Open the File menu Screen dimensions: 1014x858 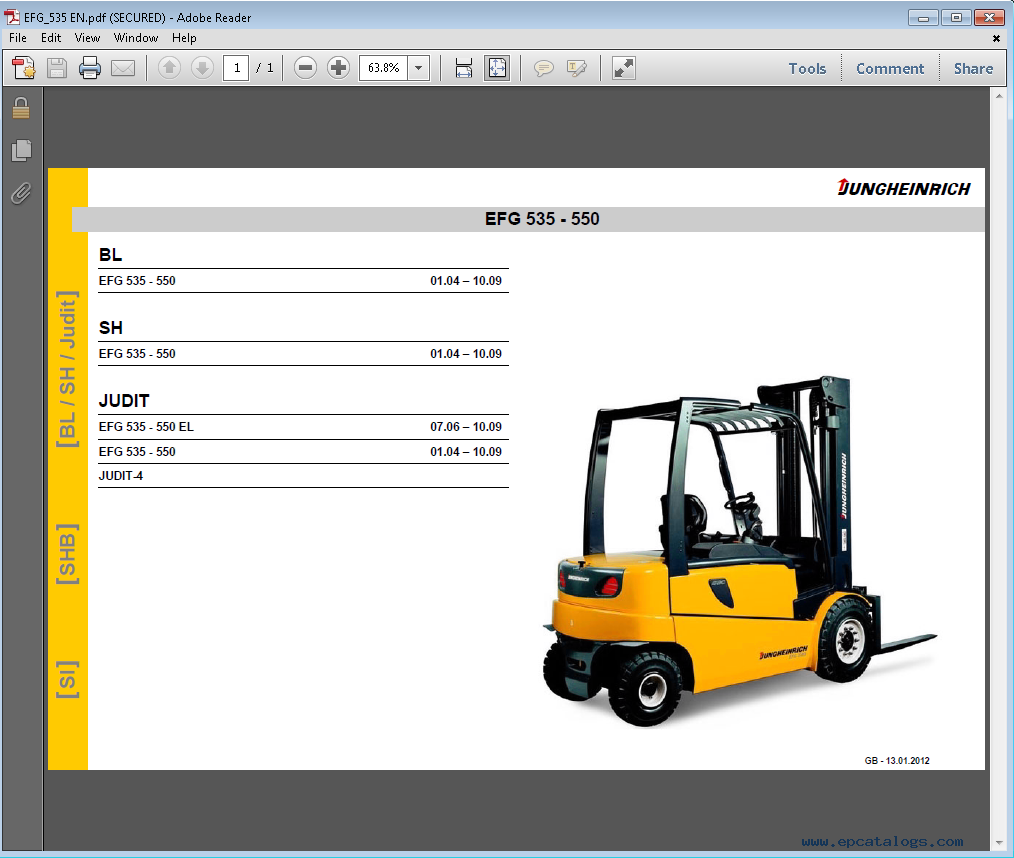(17, 38)
